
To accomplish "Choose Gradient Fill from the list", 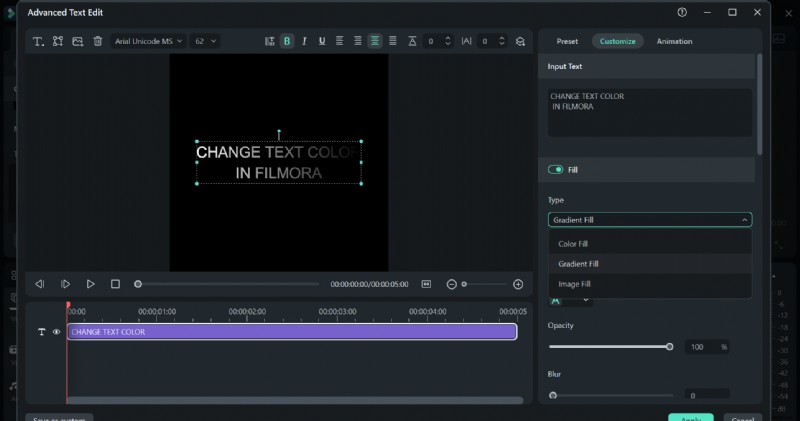I will click(x=649, y=264).
